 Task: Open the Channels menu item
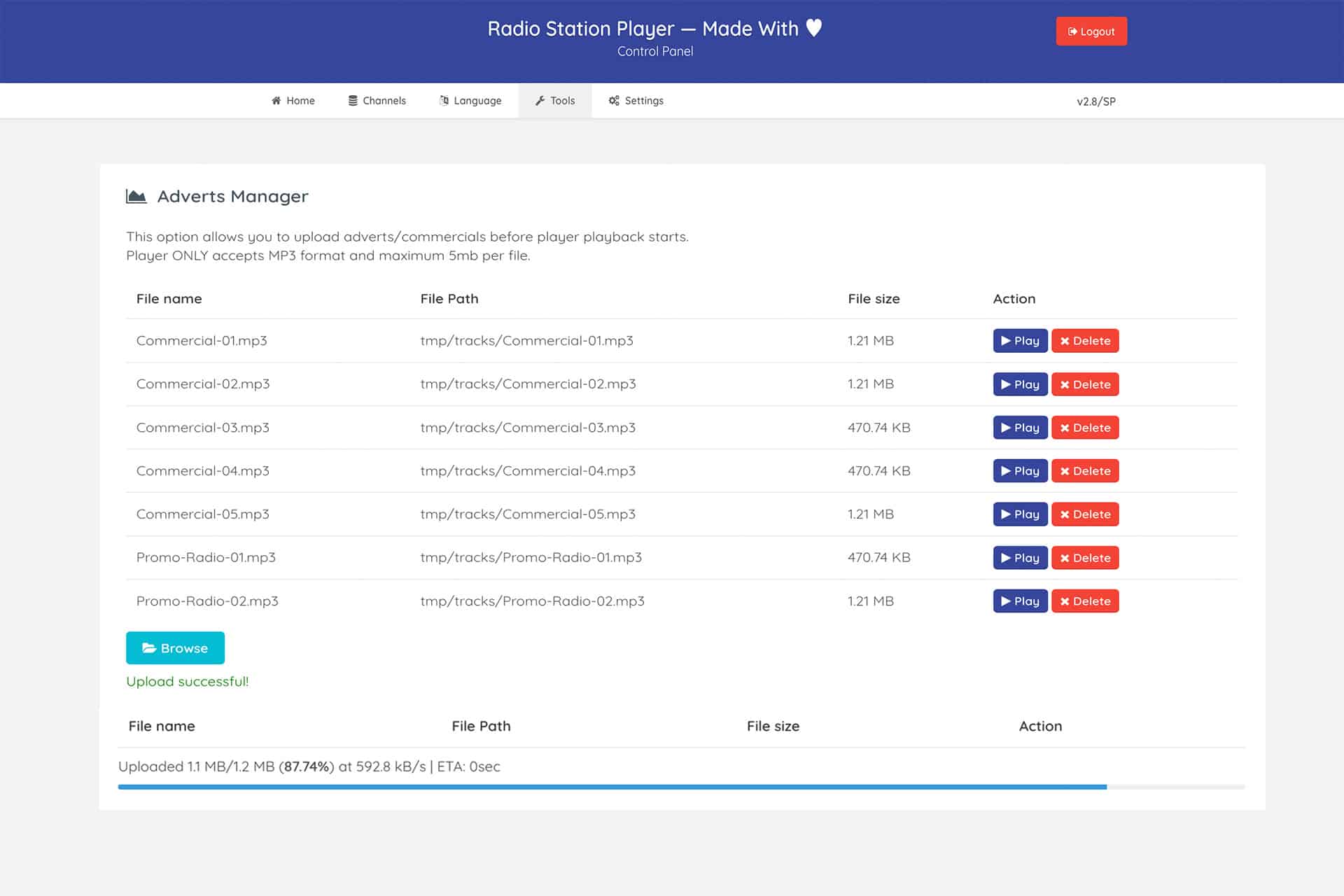[x=377, y=101]
